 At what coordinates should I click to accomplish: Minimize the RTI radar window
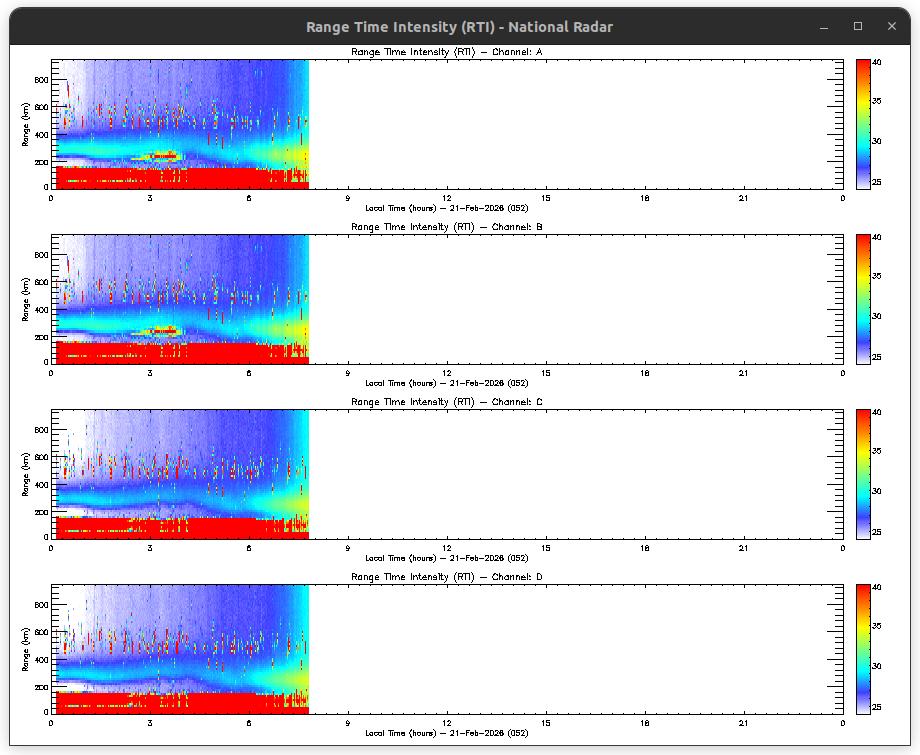coord(825,26)
